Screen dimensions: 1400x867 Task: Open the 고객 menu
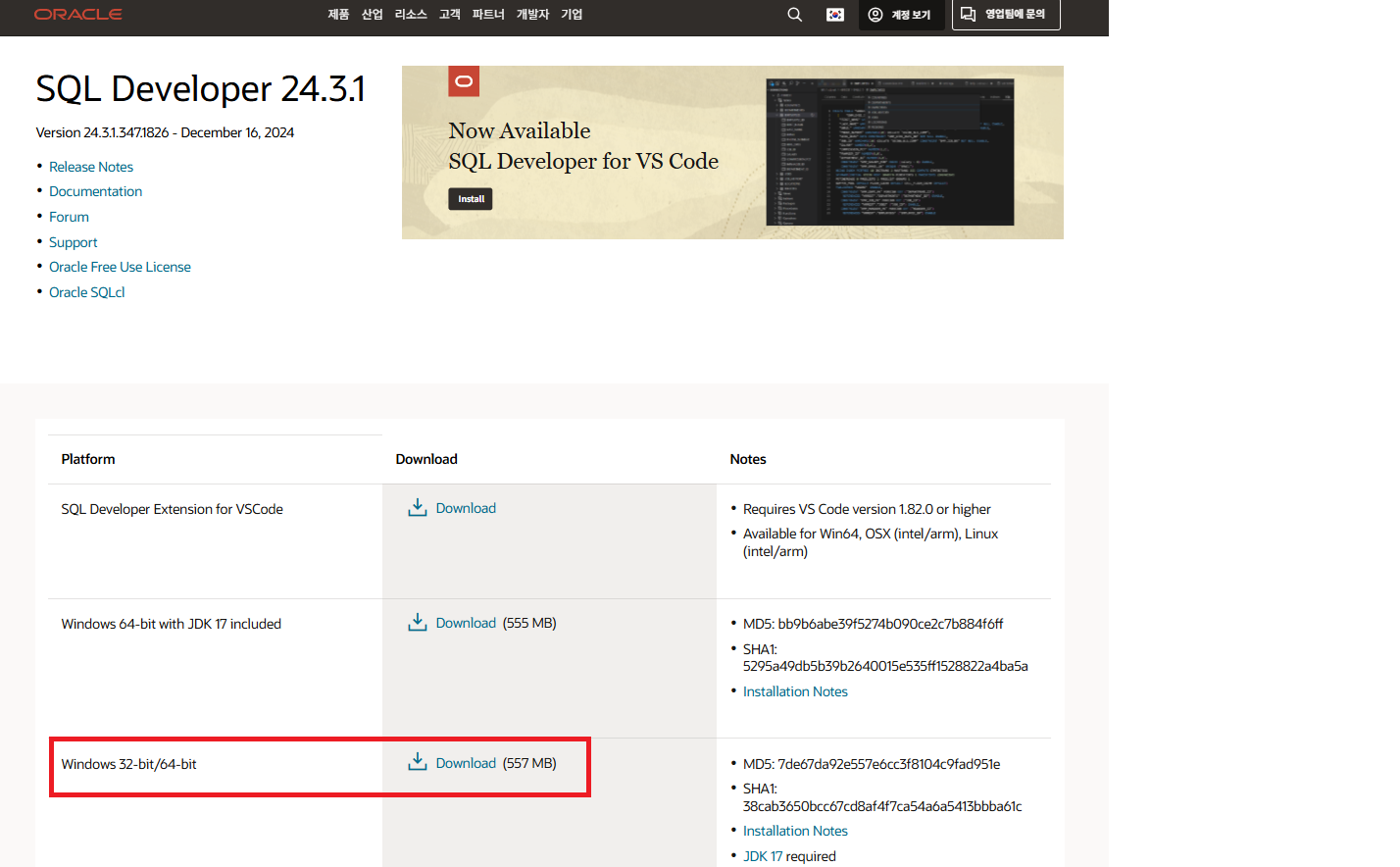click(x=450, y=15)
